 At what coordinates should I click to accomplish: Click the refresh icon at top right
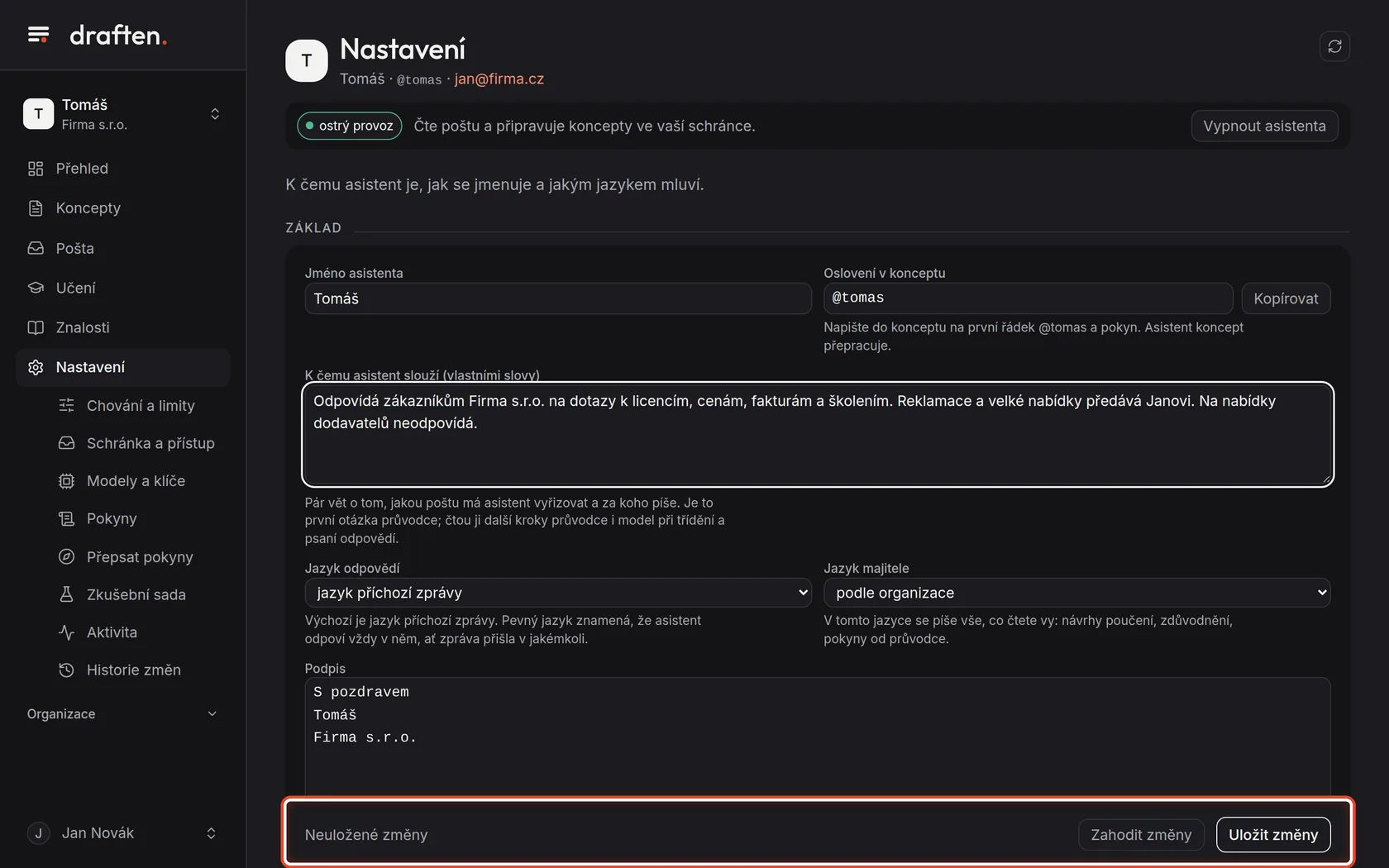(1334, 46)
